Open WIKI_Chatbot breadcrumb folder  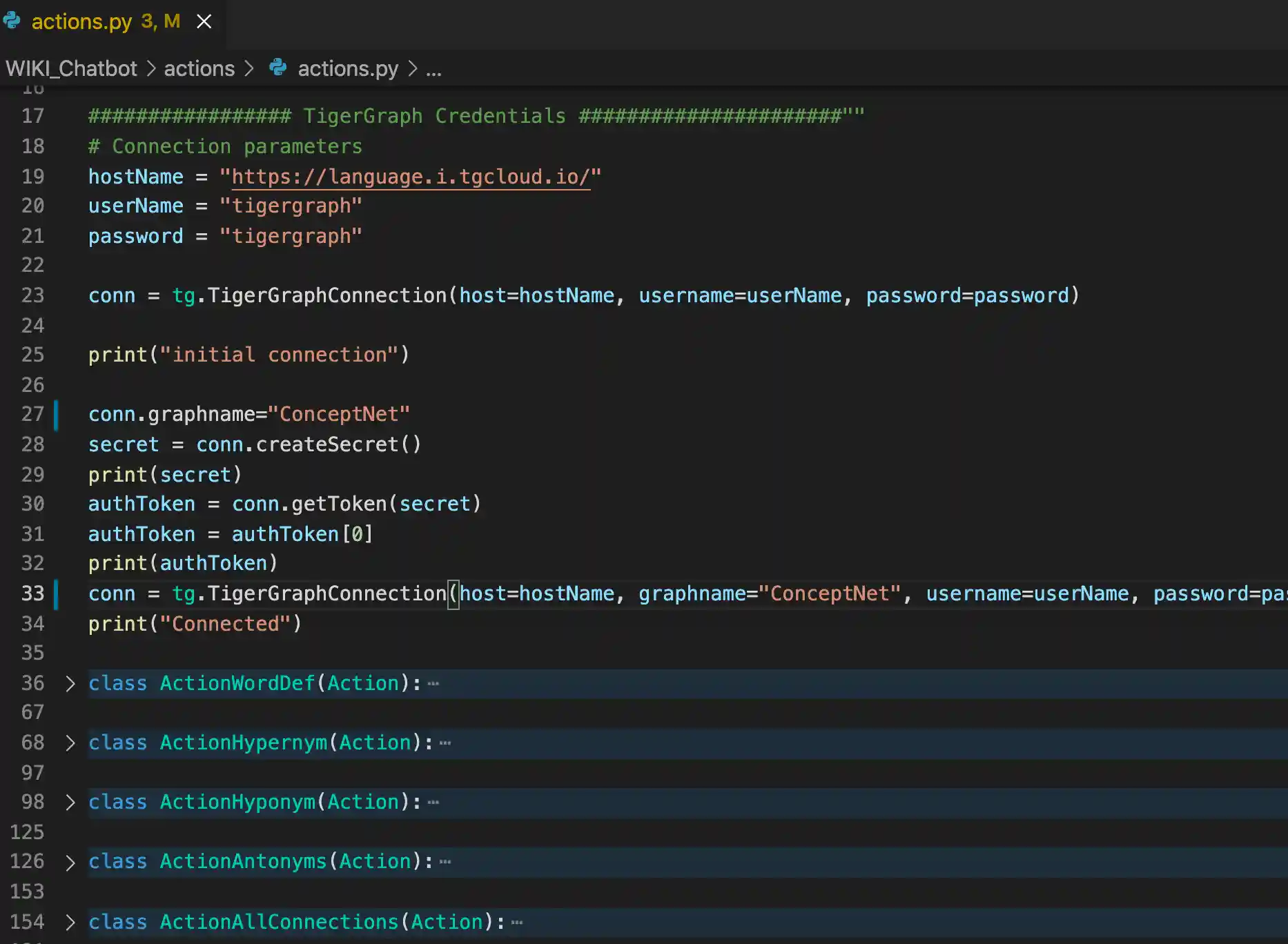(x=72, y=69)
